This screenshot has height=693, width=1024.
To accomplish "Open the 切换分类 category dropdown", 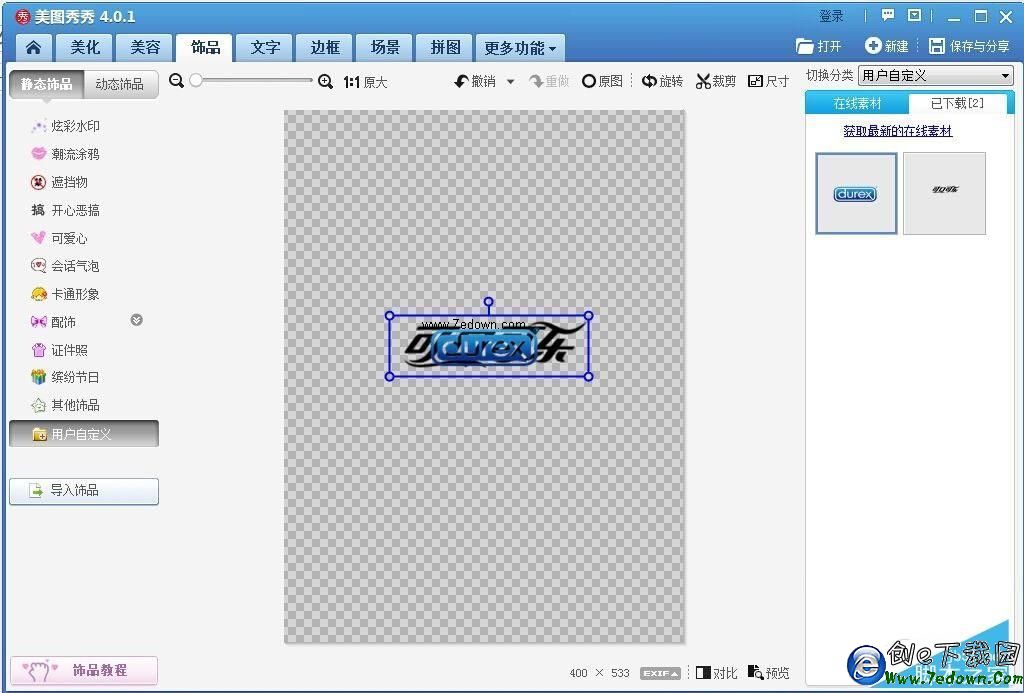I will [x=936, y=76].
